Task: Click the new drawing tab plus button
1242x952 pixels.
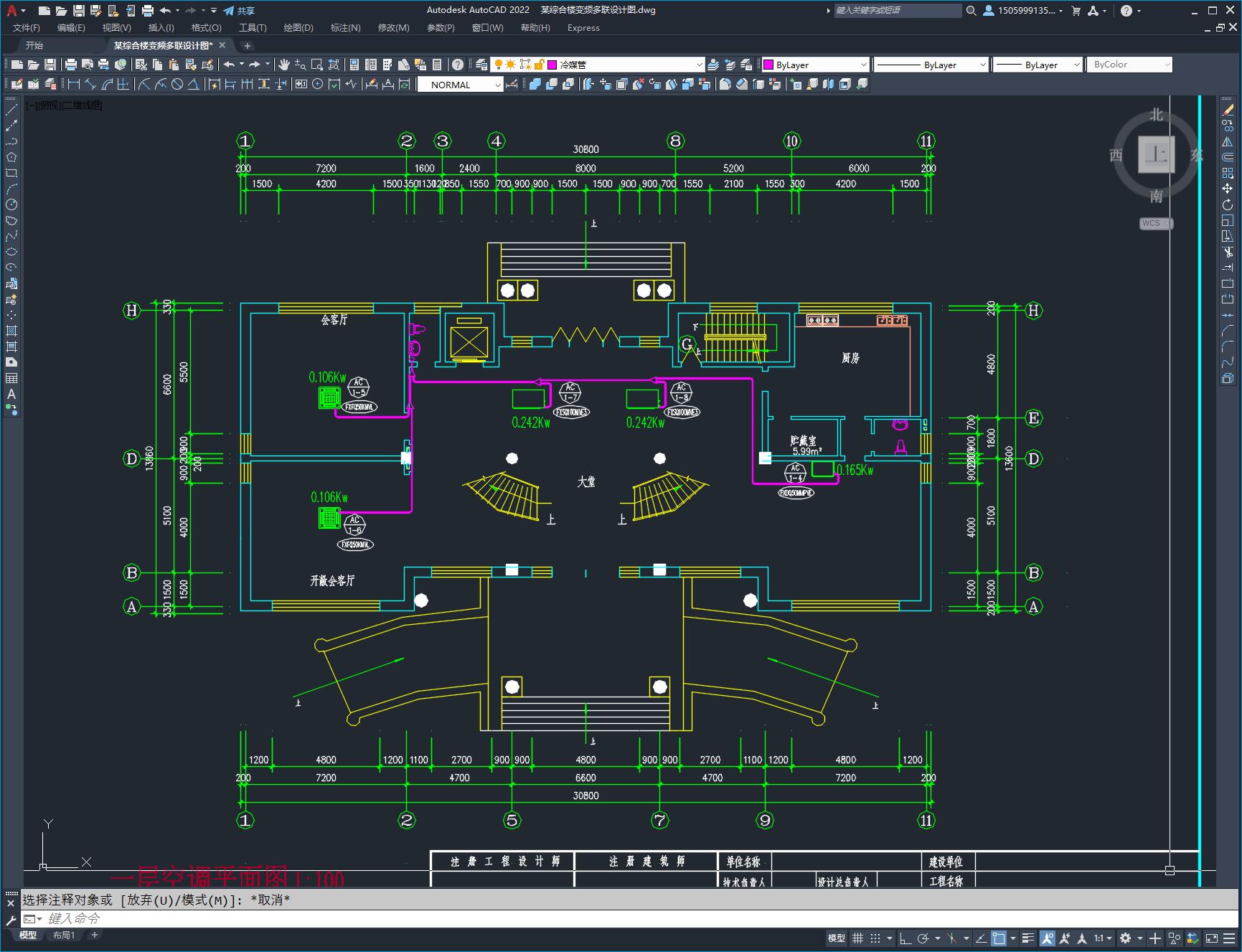Action: click(x=248, y=45)
